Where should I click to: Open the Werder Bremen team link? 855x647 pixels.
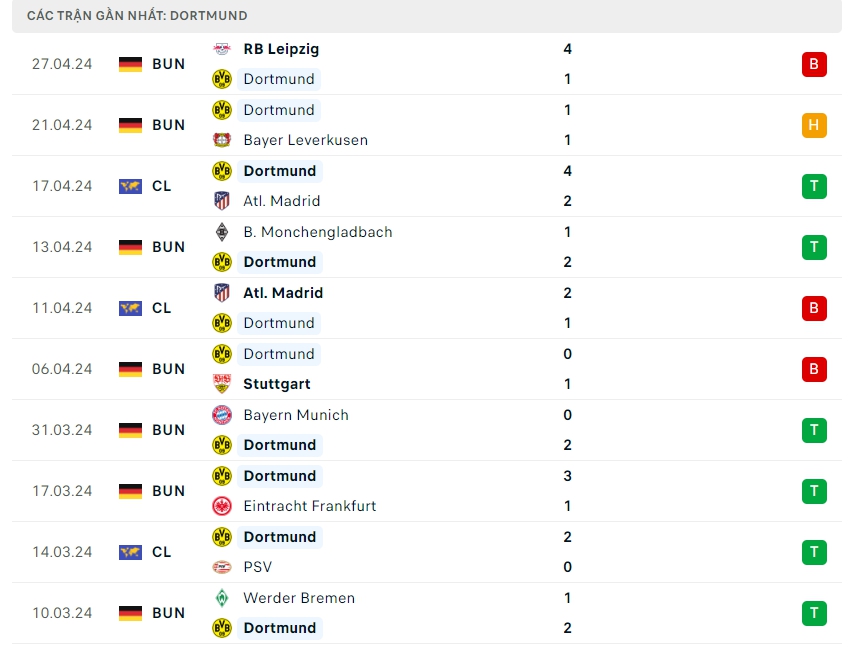299,598
